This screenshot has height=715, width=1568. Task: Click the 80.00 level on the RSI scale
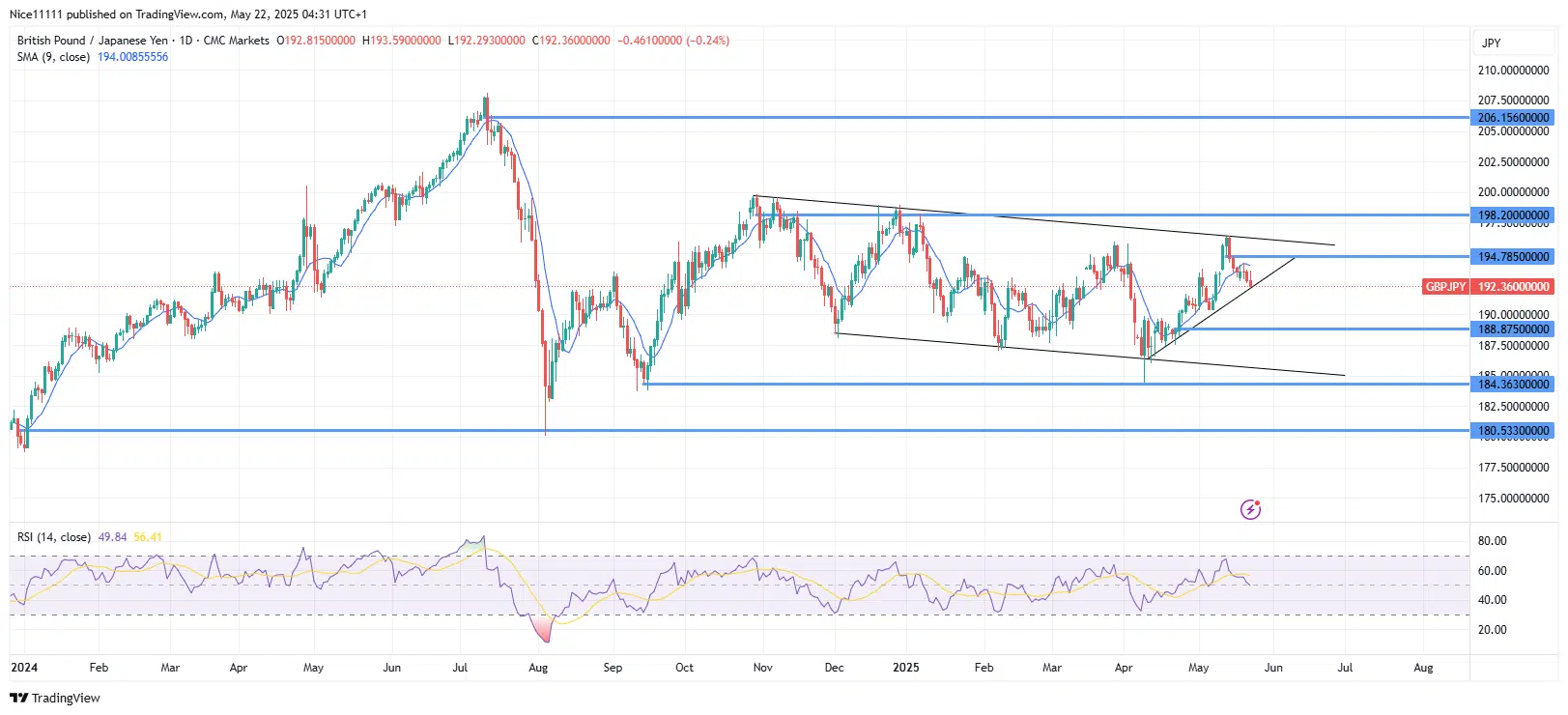(x=1492, y=541)
